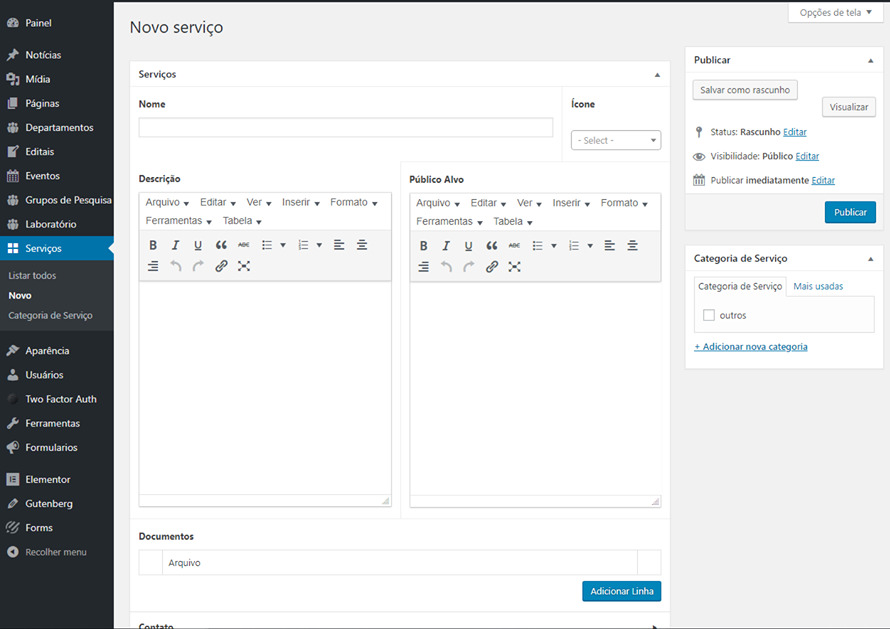Switch to Mais usadas tab
890x629 pixels.
[x=818, y=286]
